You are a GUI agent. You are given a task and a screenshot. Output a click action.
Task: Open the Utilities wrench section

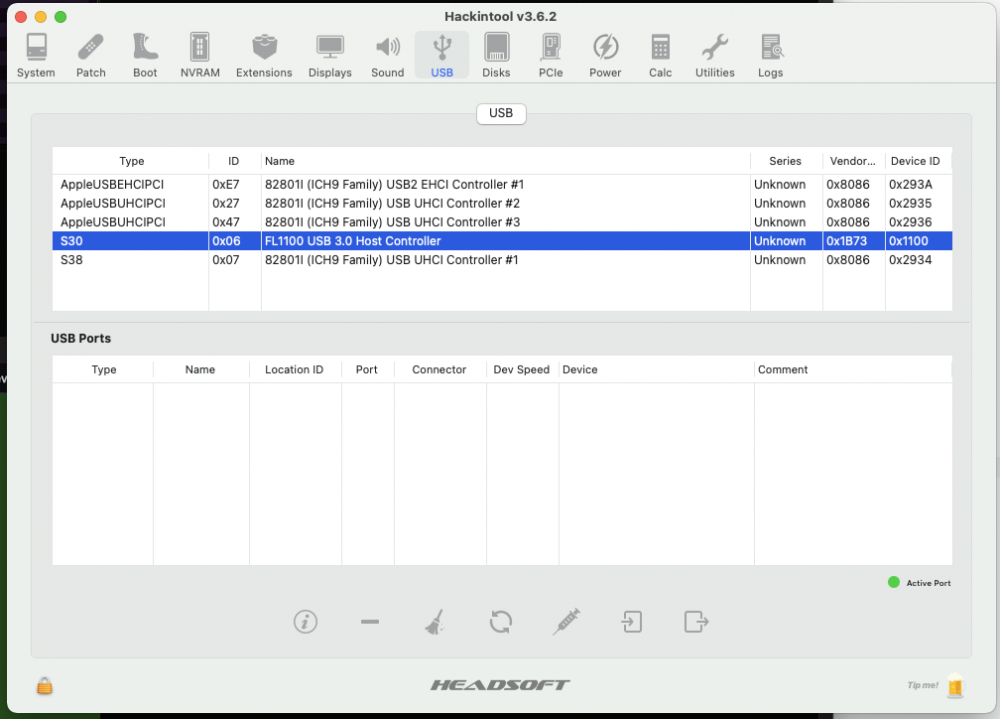pos(715,56)
